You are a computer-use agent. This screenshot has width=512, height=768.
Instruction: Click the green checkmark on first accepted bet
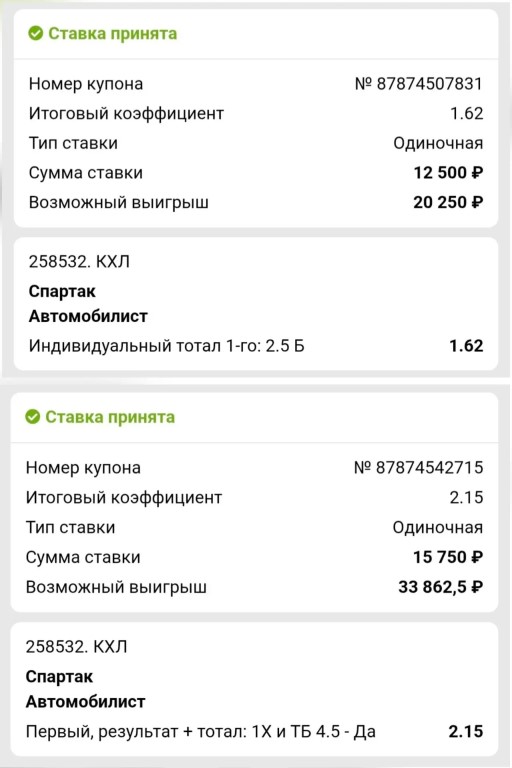[35, 33]
